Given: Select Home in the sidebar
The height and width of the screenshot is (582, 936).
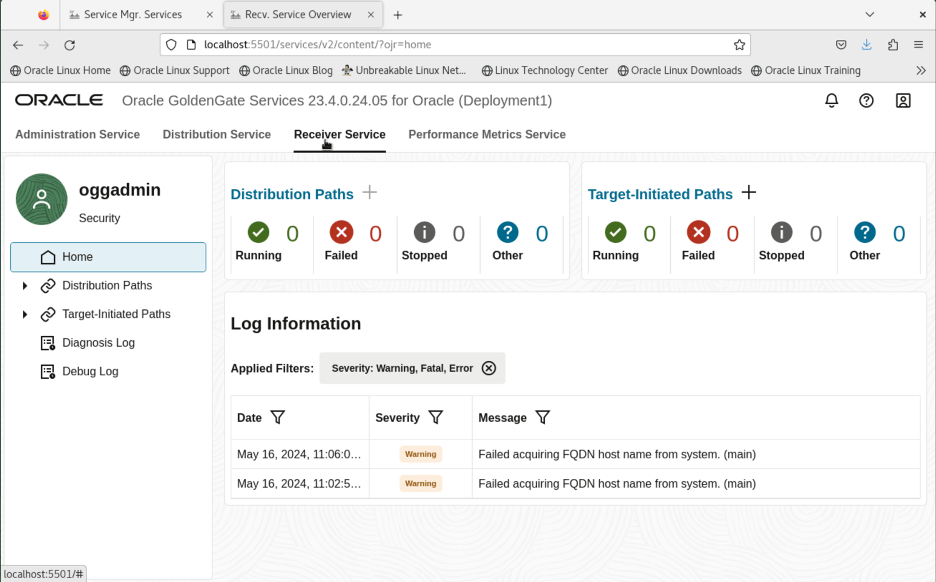Looking at the screenshot, I should pyautogui.click(x=108, y=257).
